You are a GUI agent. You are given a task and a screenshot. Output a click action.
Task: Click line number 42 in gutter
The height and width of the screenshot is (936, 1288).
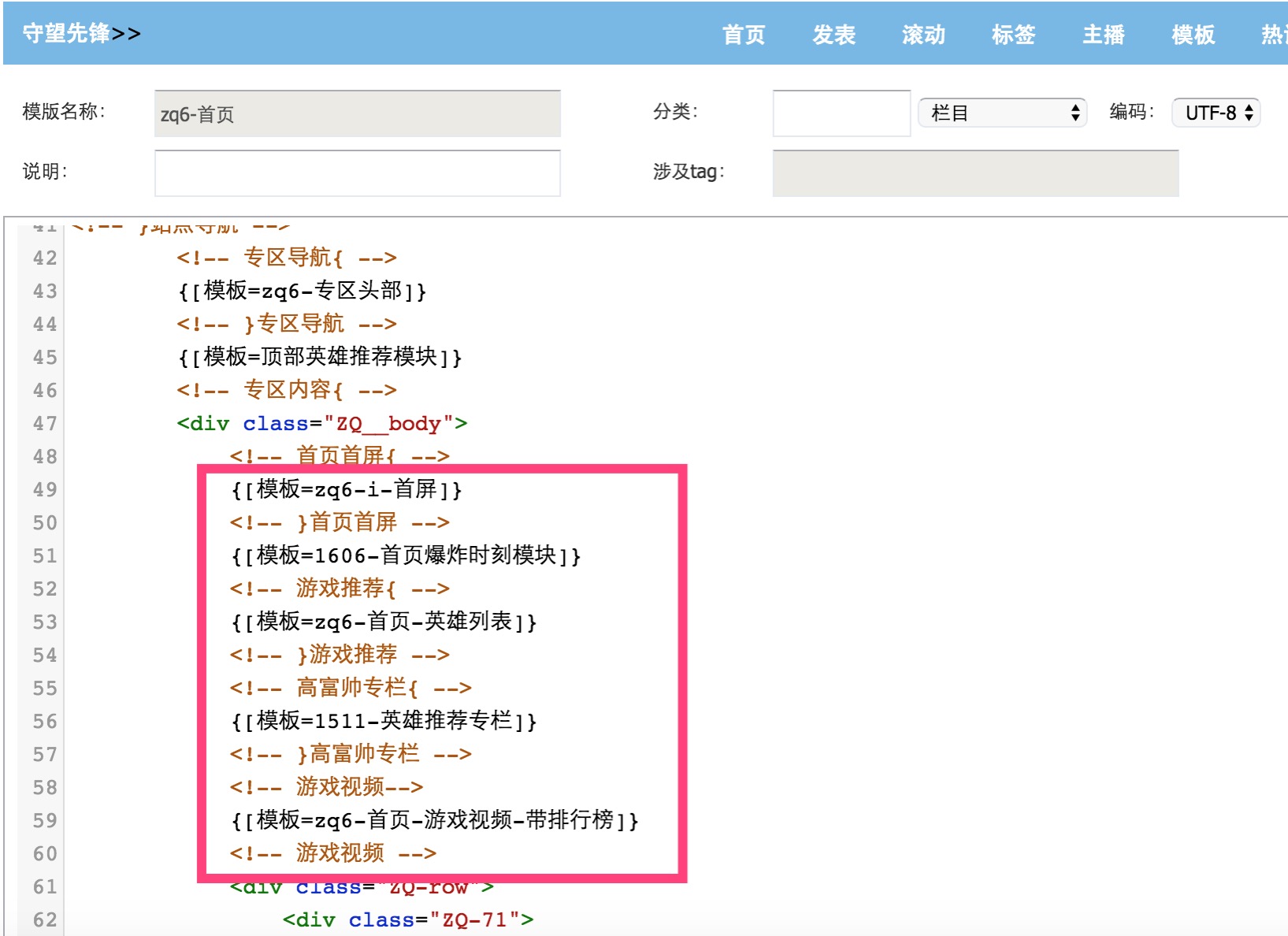point(45,258)
